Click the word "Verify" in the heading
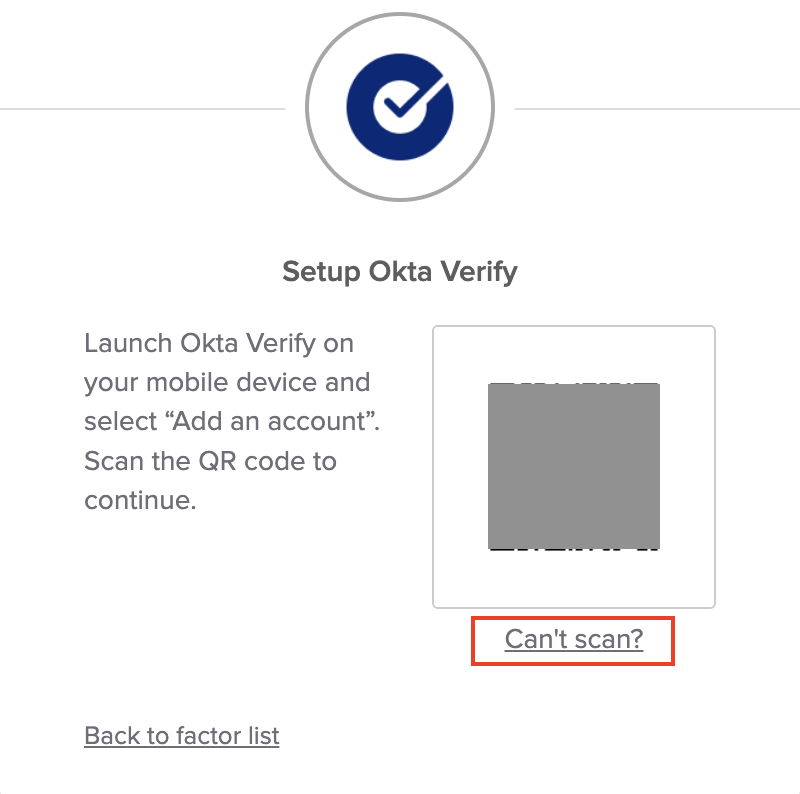This screenshot has height=794, width=800. (x=475, y=272)
